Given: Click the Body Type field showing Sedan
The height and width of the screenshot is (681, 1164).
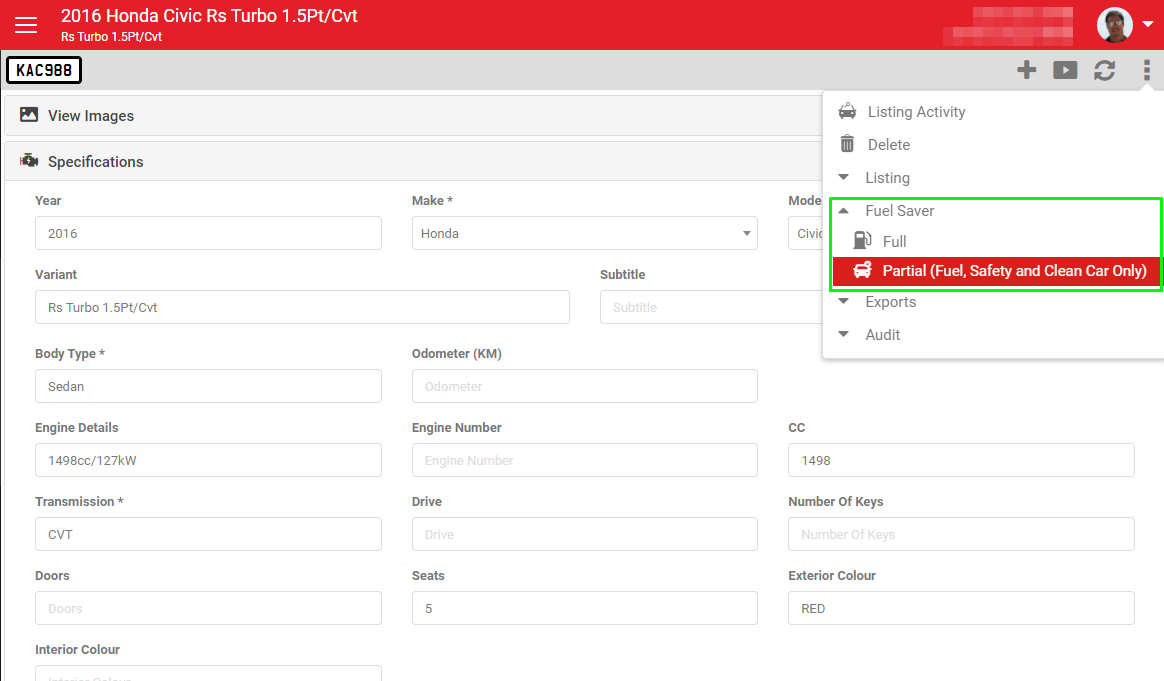Looking at the screenshot, I should click(x=209, y=386).
